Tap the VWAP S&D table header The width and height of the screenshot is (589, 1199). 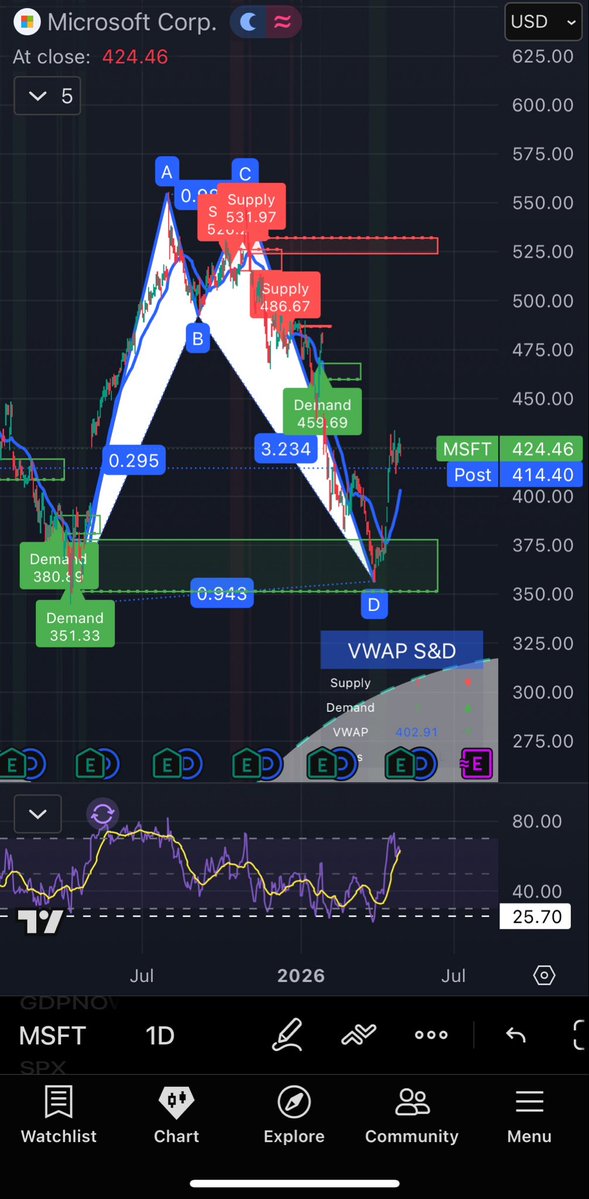click(x=402, y=651)
